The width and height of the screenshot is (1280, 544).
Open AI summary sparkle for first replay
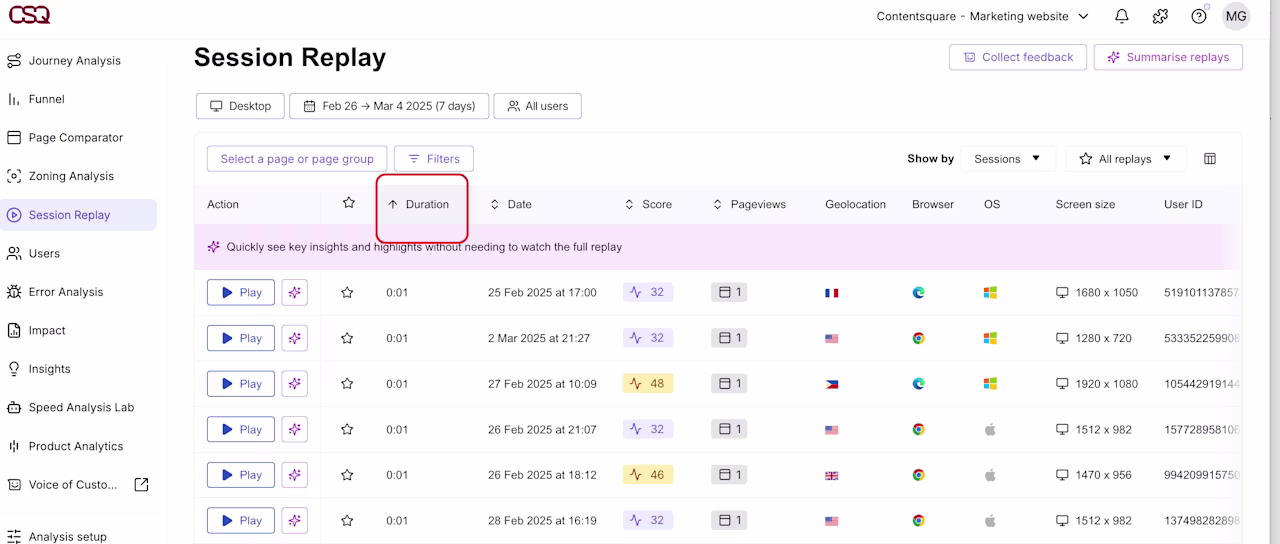pyautogui.click(x=295, y=293)
